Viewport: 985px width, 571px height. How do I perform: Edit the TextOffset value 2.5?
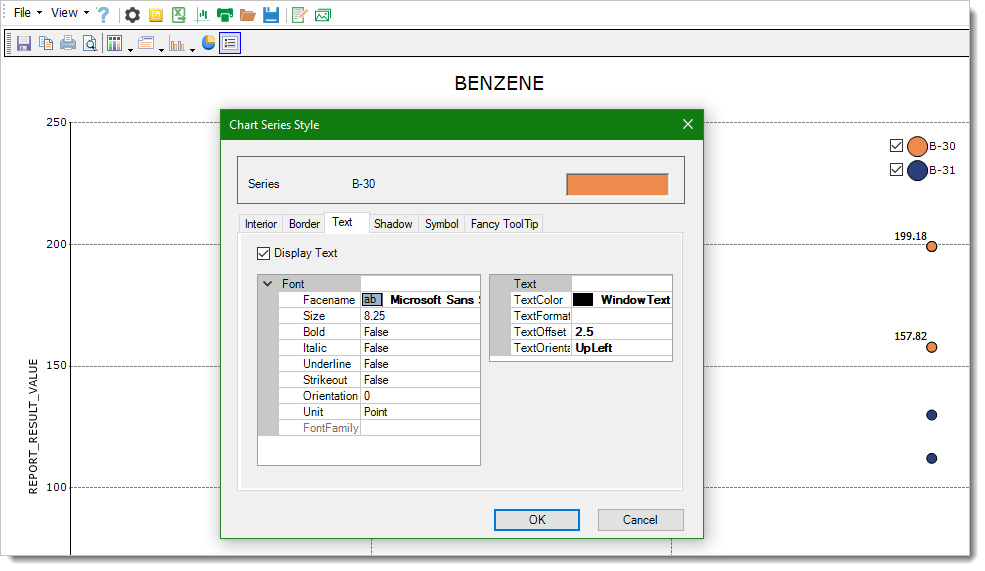pos(622,332)
